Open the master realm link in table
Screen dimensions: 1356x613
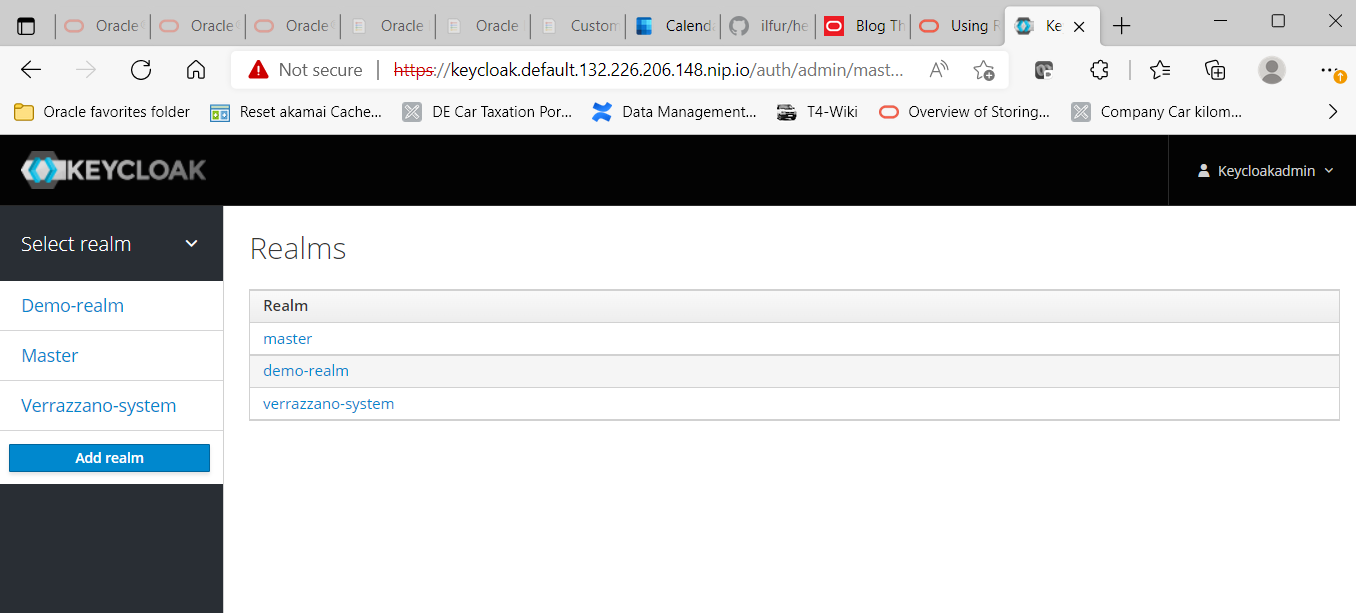pyautogui.click(x=288, y=339)
